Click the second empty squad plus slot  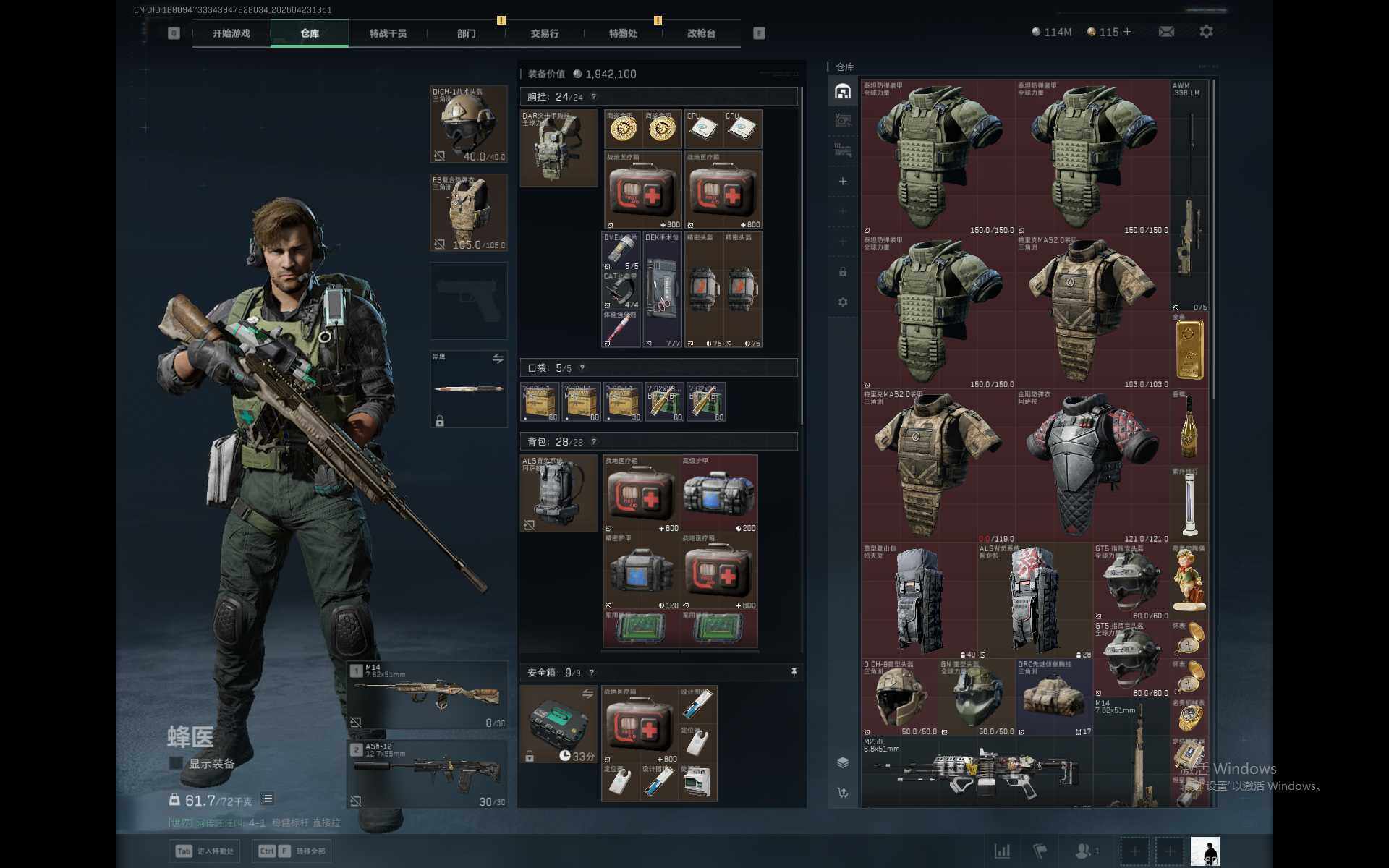1169,851
